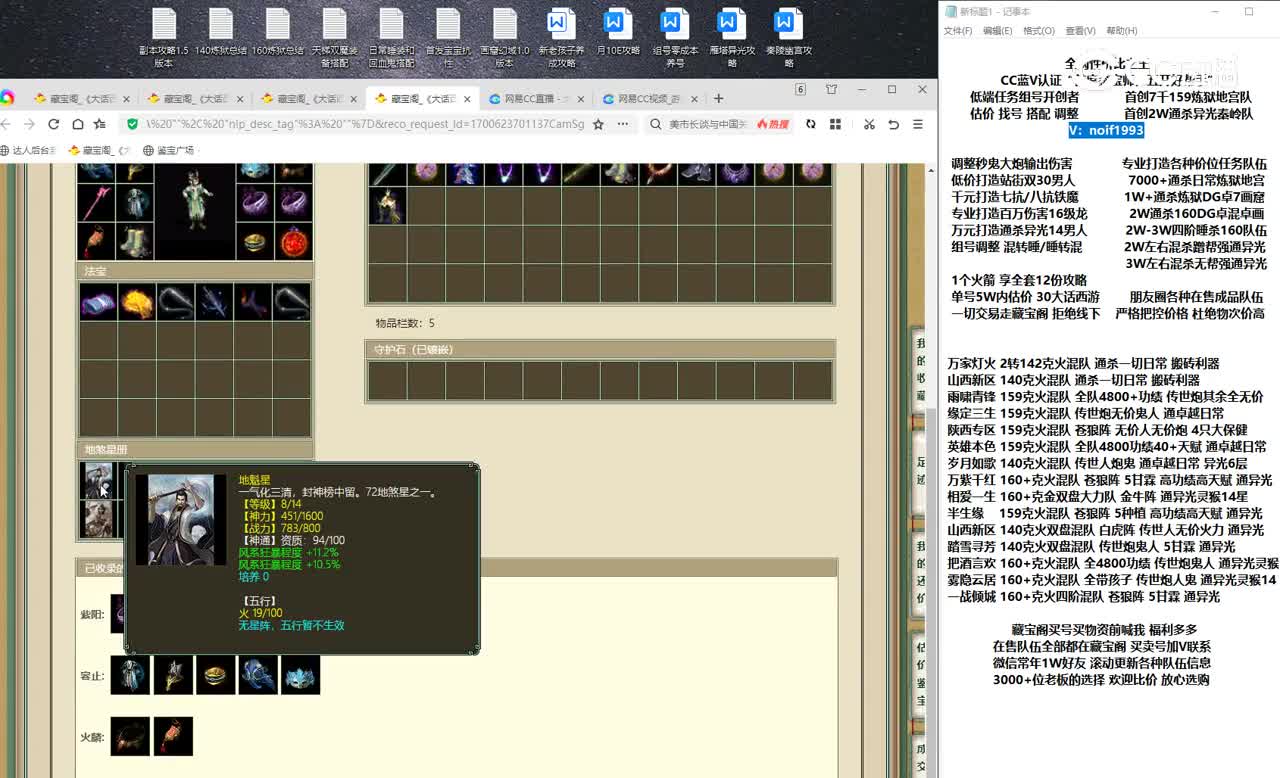The image size is (1280, 778).
Task: Go to the browser home page
Action: tap(77, 124)
